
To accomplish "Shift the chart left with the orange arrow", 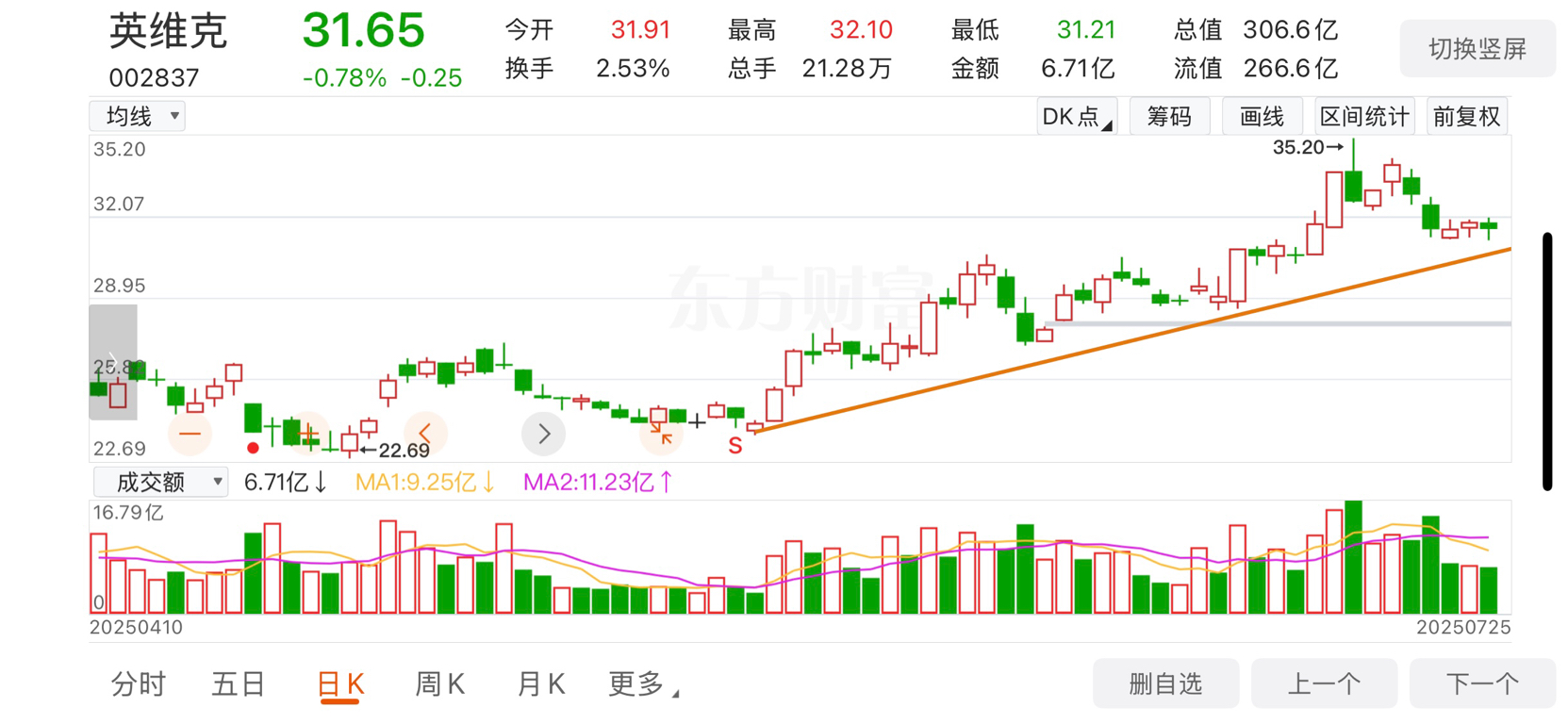I will pos(425,434).
